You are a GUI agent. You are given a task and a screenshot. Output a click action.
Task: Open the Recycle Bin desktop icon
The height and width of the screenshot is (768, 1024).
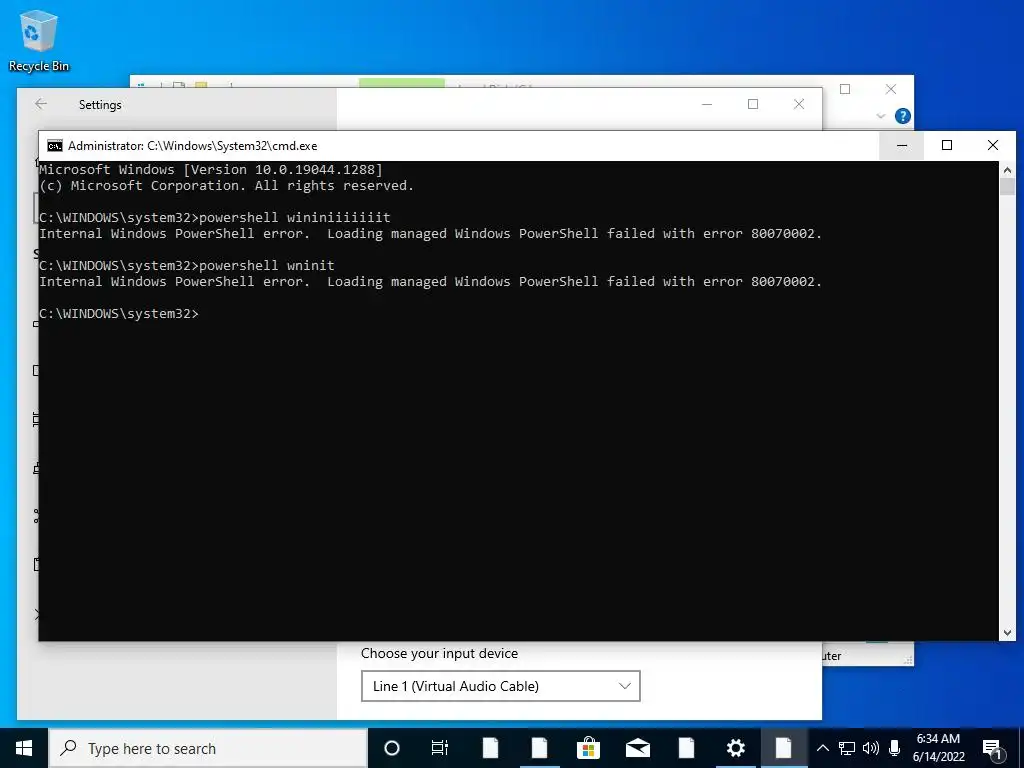click(39, 40)
